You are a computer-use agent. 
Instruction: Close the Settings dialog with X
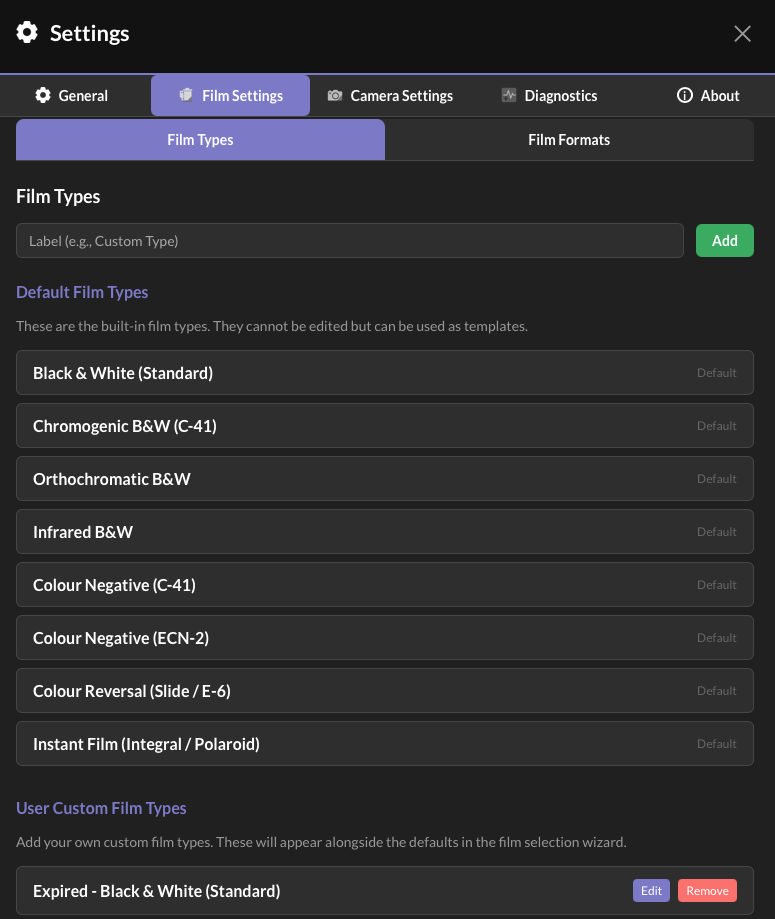pyautogui.click(x=742, y=34)
